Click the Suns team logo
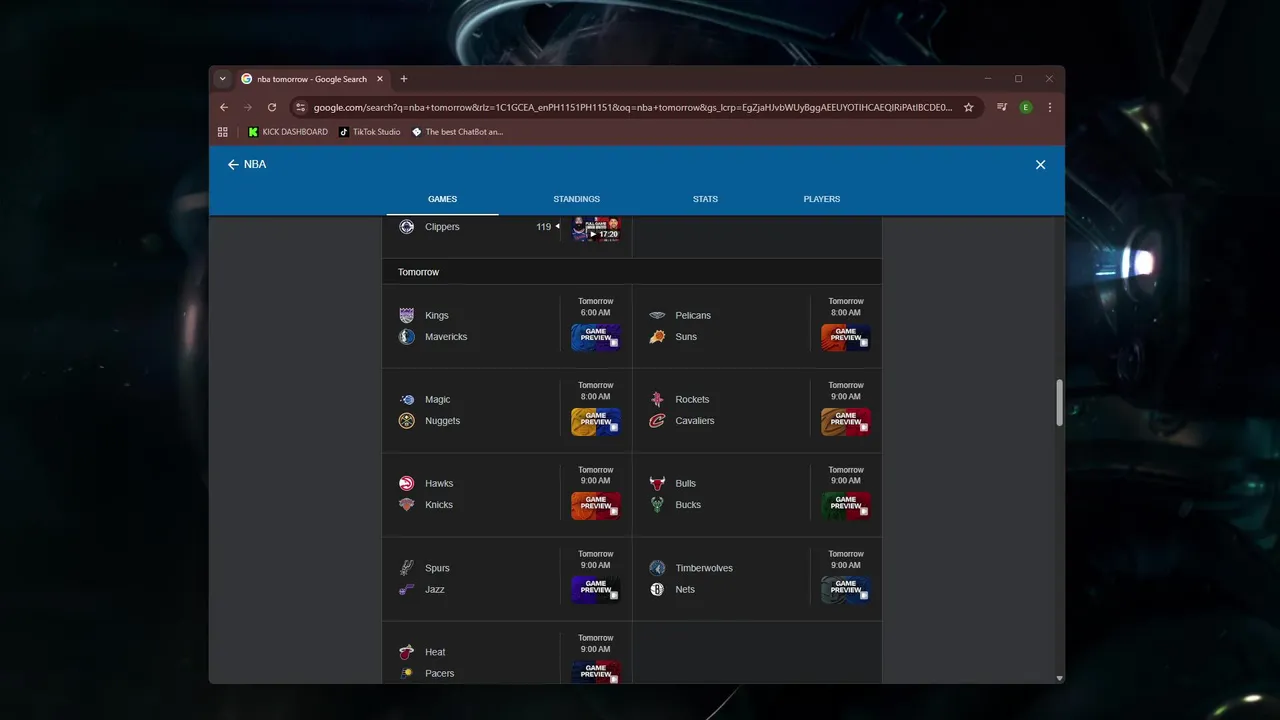Viewport: 1280px width, 720px height. coord(657,337)
